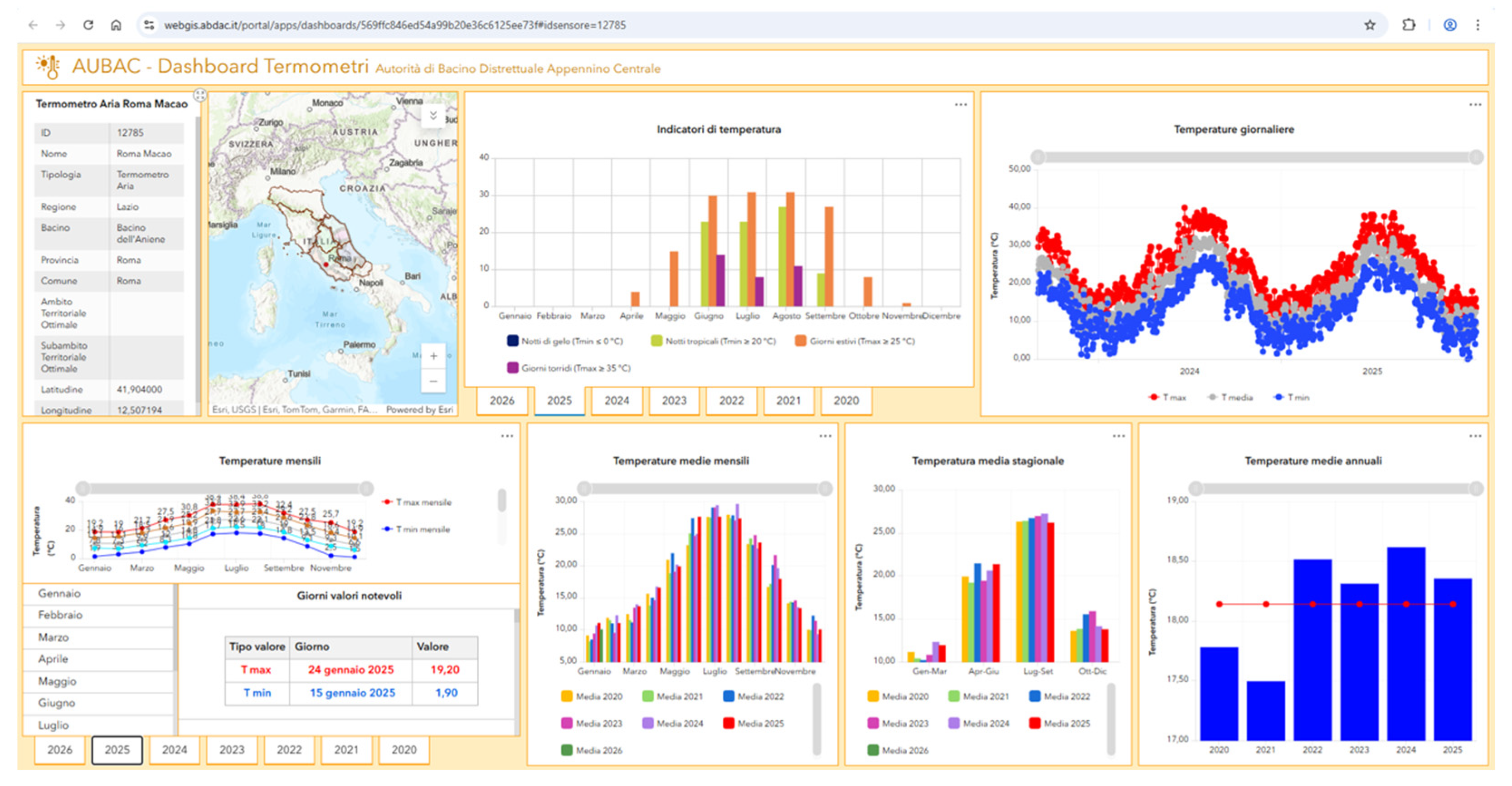Viewport: 1512px width, 786px height.
Task: Select Luglio in the month list
Action: click(x=98, y=725)
